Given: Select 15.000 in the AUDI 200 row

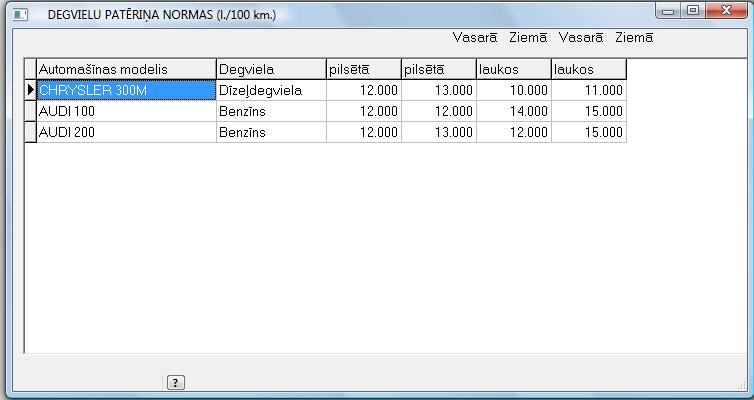Looking at the screenshot, I should [x=589, y=132].
